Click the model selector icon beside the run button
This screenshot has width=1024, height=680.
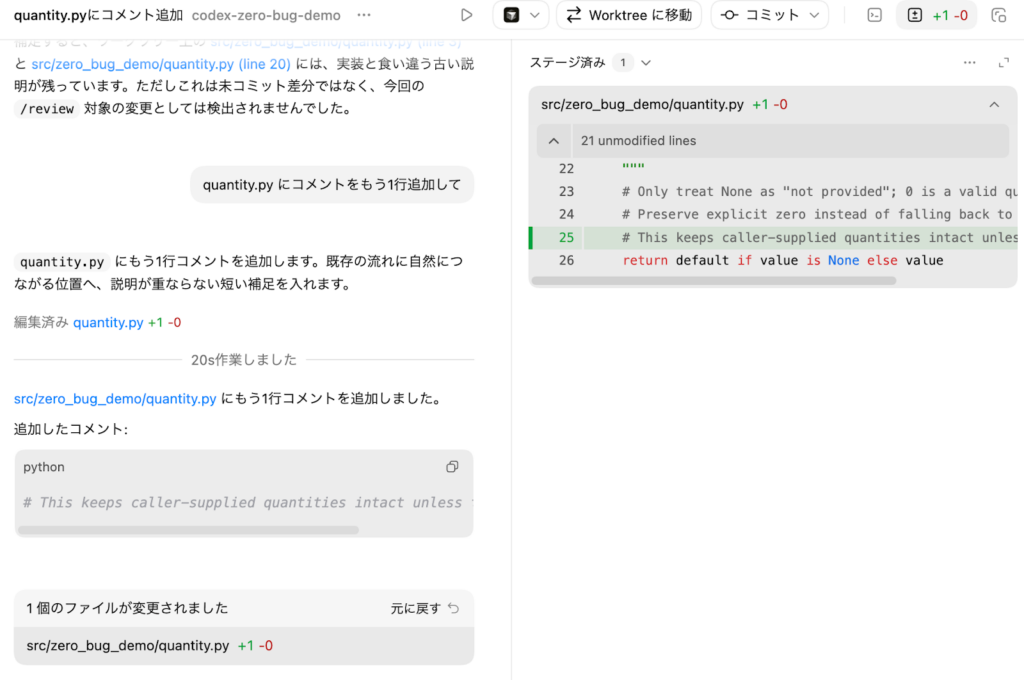tap(512, 15)
